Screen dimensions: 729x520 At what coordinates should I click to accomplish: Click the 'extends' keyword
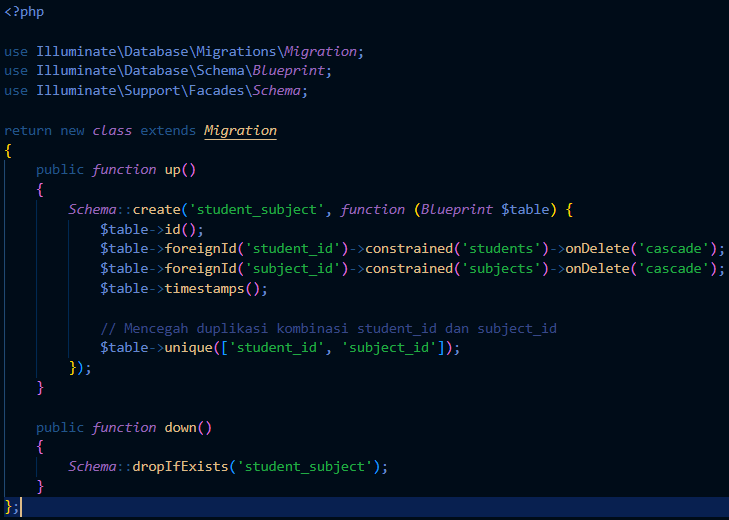pos(168,131)
